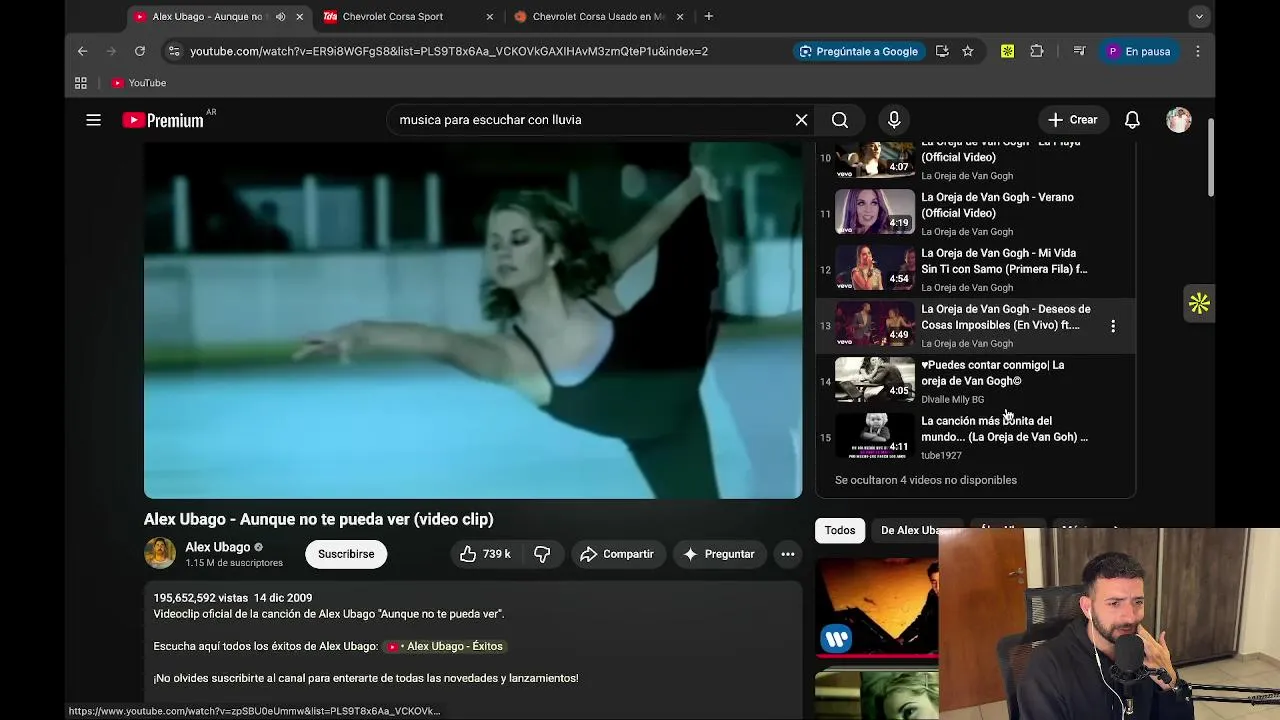Go back in browser history
The width and height of the screenshot is (1280, 720).
pyautogui.click(x=83, y=51)
